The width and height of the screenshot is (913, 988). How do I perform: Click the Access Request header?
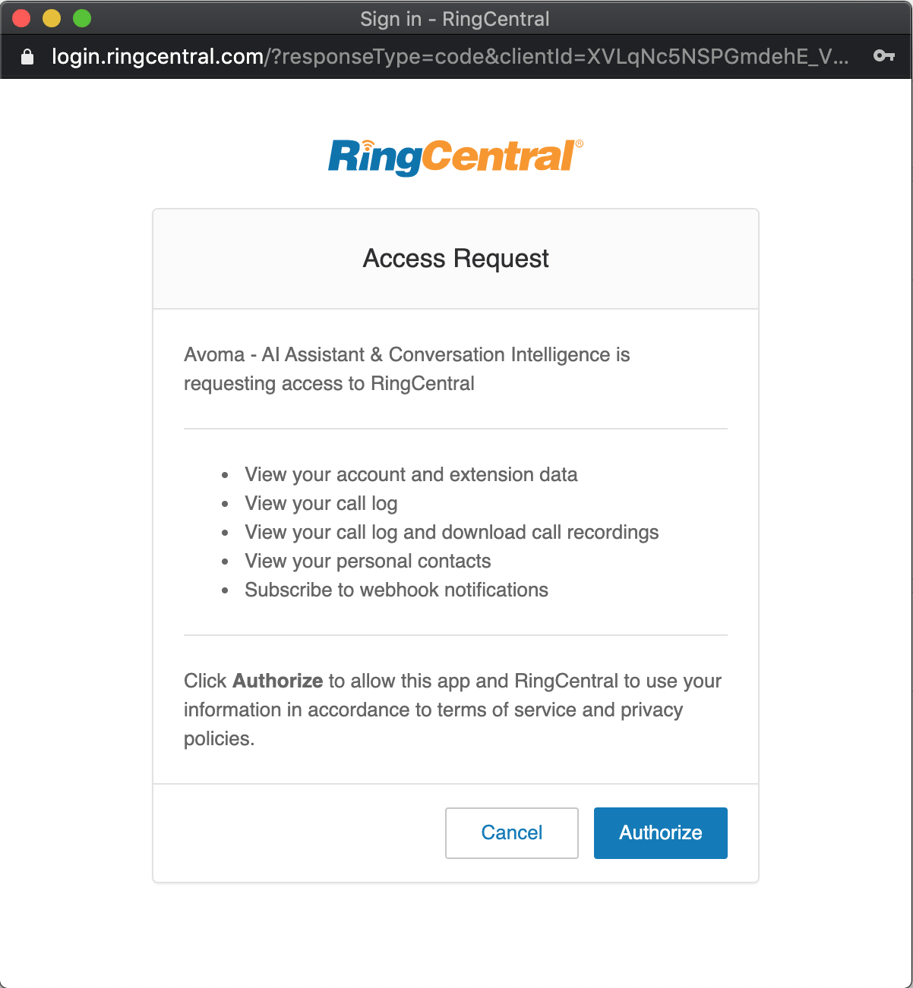click(x=455, y=258)
